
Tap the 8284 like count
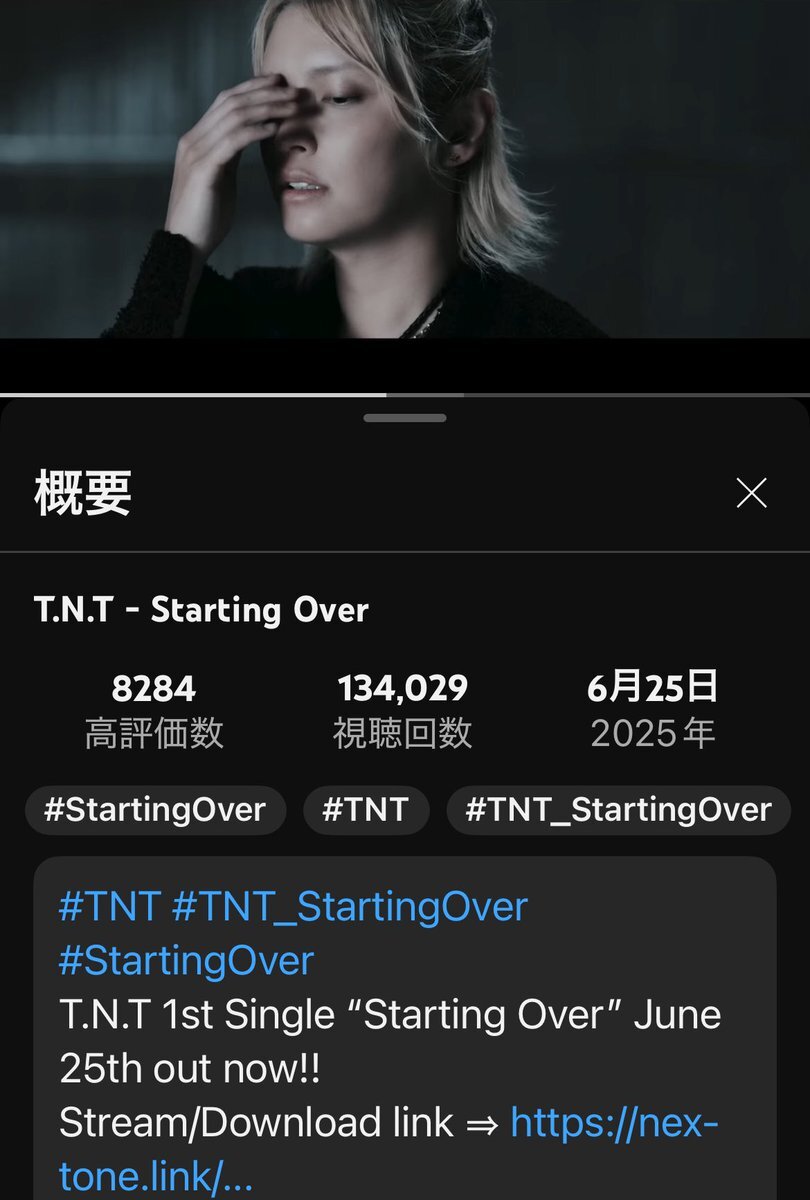click(154, 688)
